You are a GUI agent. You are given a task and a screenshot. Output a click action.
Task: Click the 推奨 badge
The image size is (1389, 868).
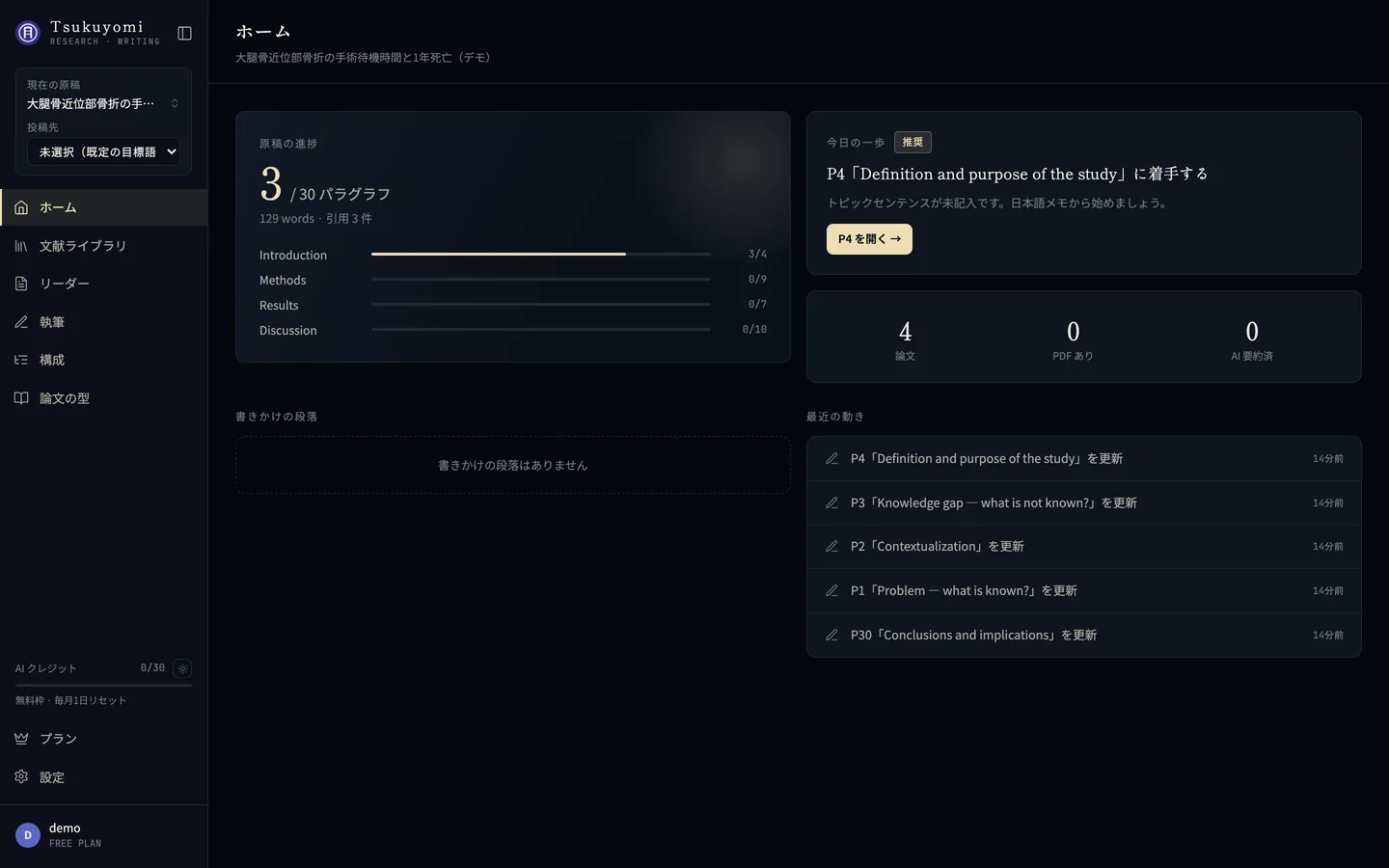click(912, 143)
